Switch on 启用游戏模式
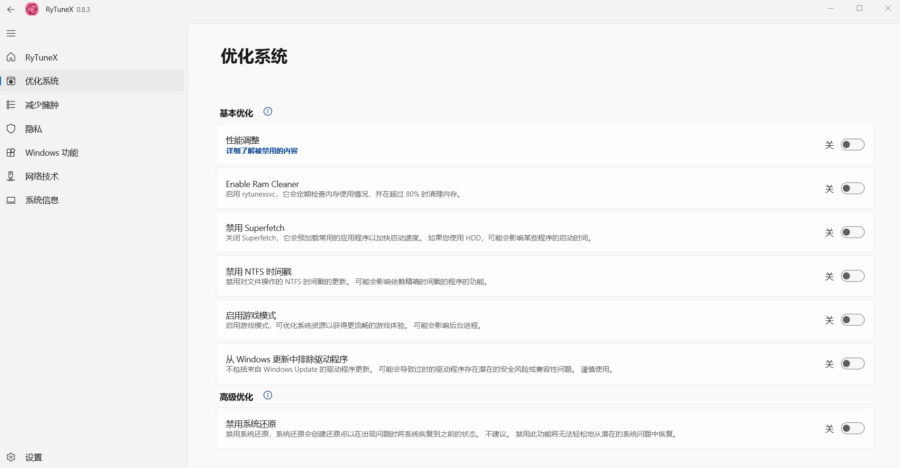The image size is (900, 468). click(852, 320)
